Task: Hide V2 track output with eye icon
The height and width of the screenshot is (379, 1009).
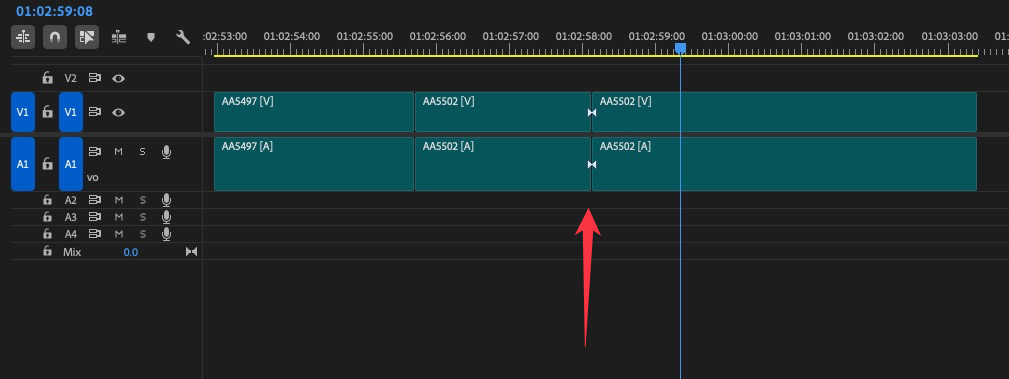Action: point(118,79)
